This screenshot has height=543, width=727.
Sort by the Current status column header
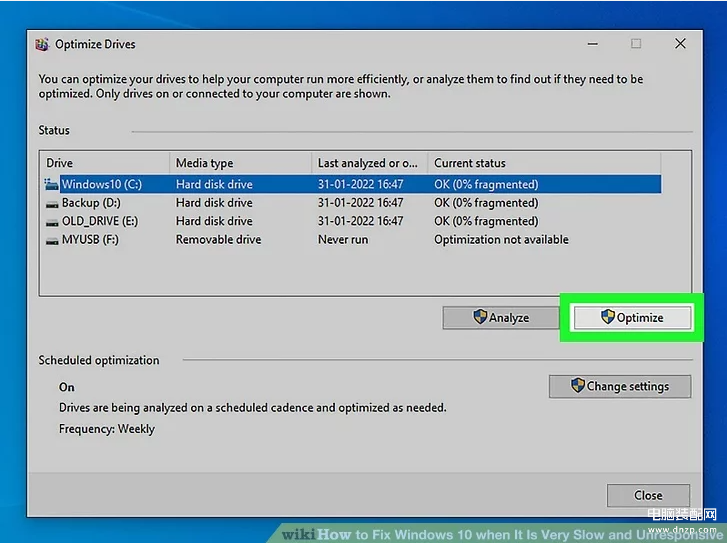tap(544, 163)
